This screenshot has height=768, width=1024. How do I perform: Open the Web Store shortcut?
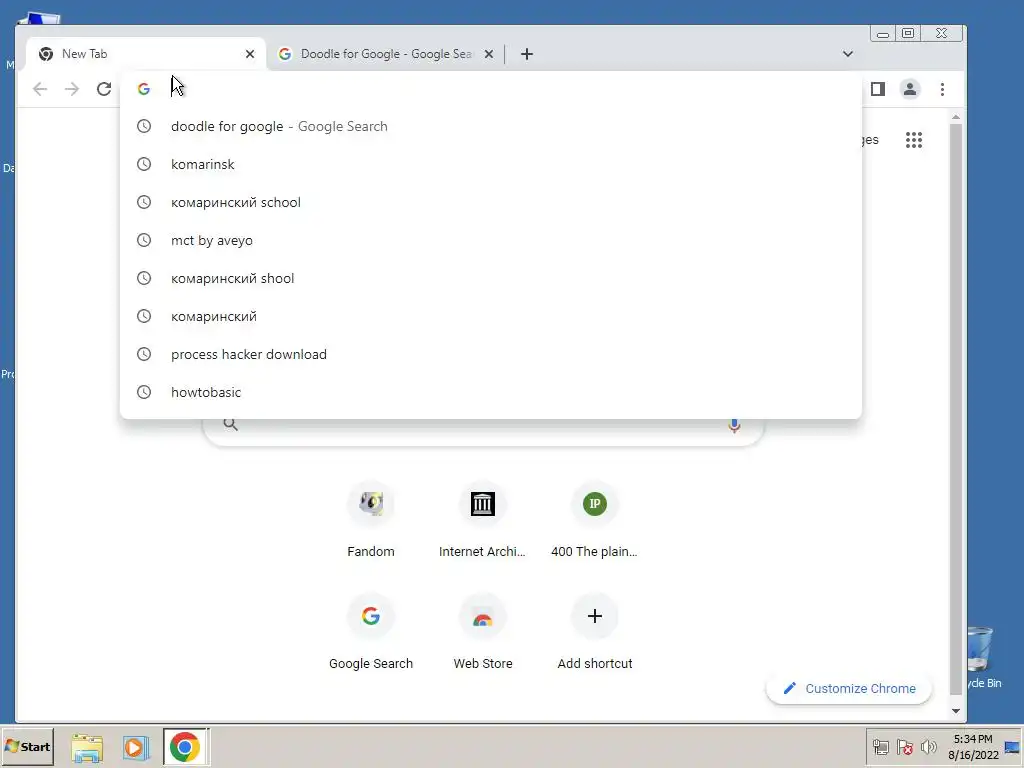pos(483,632)
